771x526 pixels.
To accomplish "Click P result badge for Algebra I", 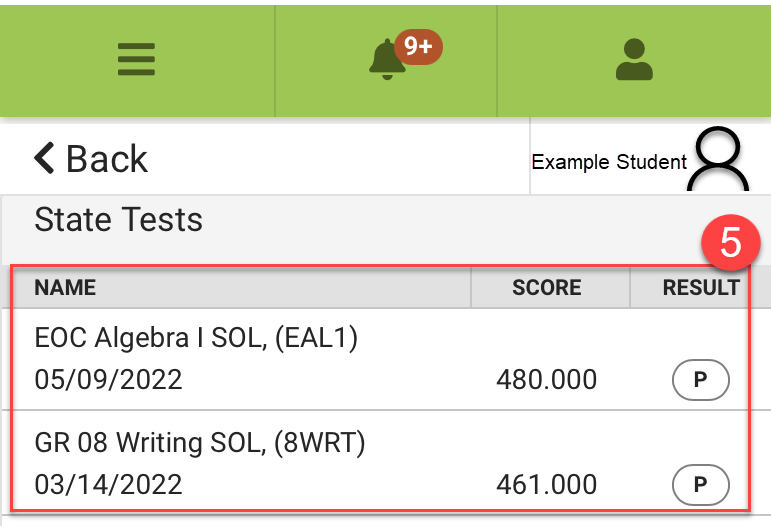I will (701, 380).
